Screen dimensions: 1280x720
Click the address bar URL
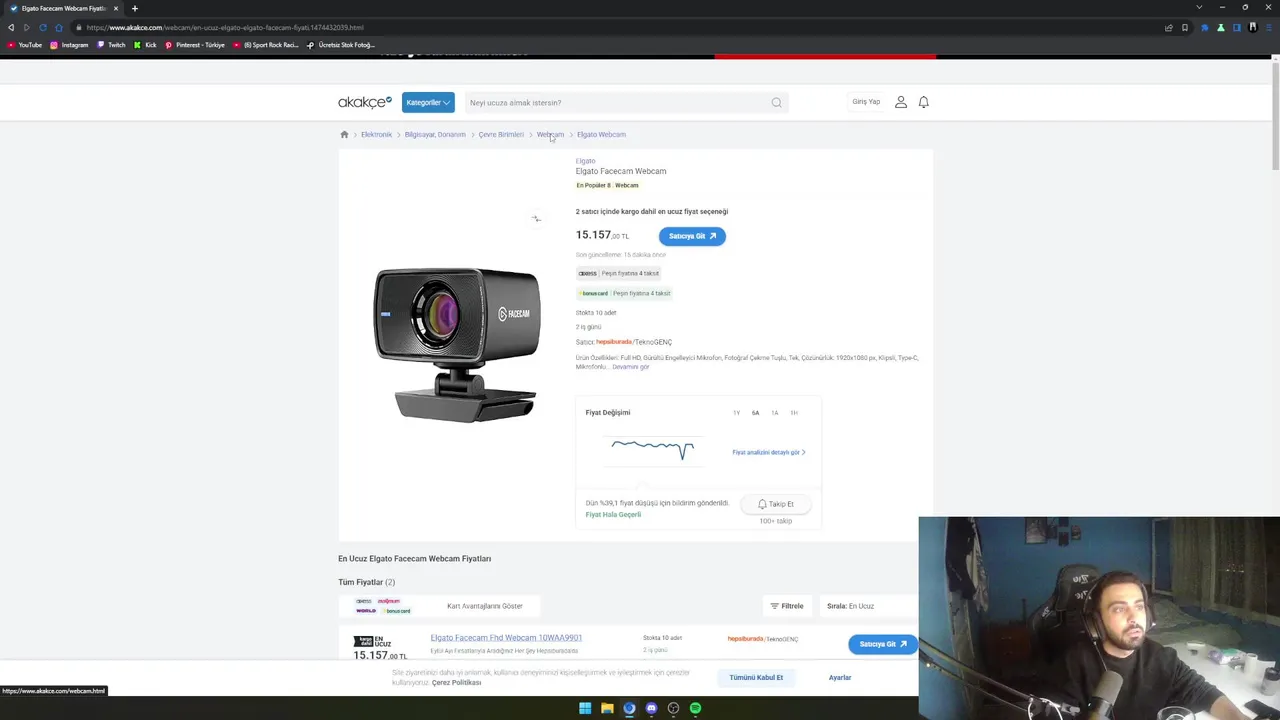click(225, 27)
